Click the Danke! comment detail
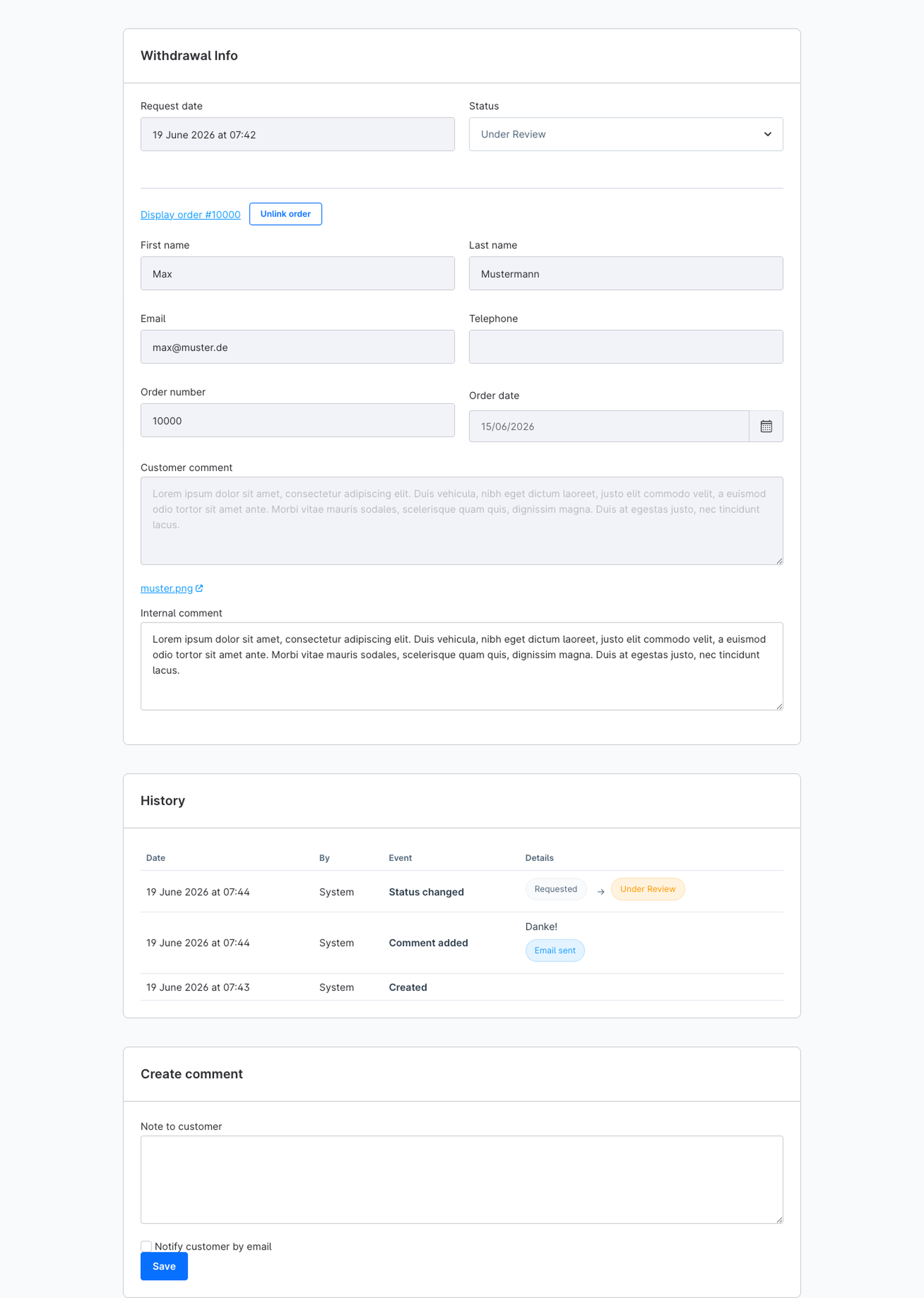 point(541,926)
